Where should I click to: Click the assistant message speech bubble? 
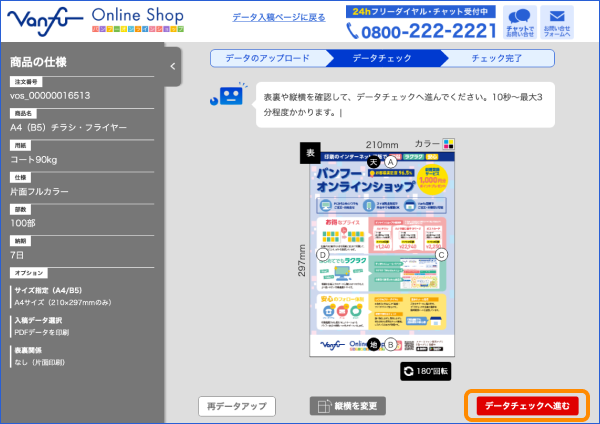405,104
